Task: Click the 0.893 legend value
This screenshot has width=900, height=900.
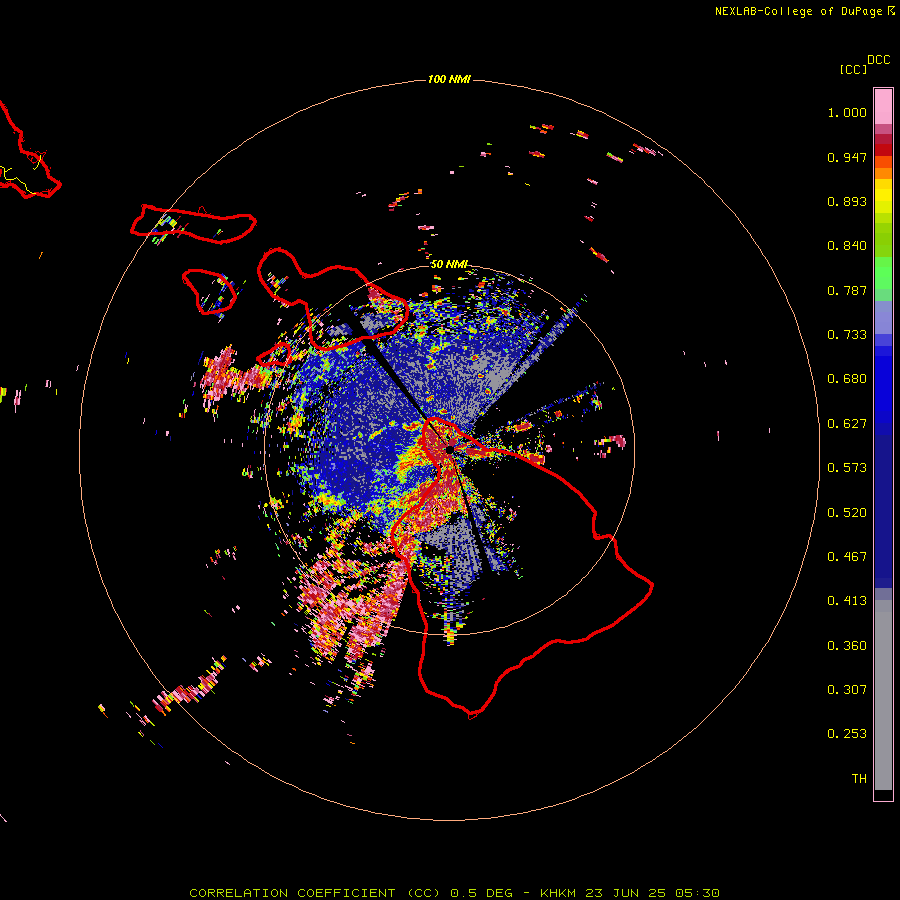Action: coord(847,201)
